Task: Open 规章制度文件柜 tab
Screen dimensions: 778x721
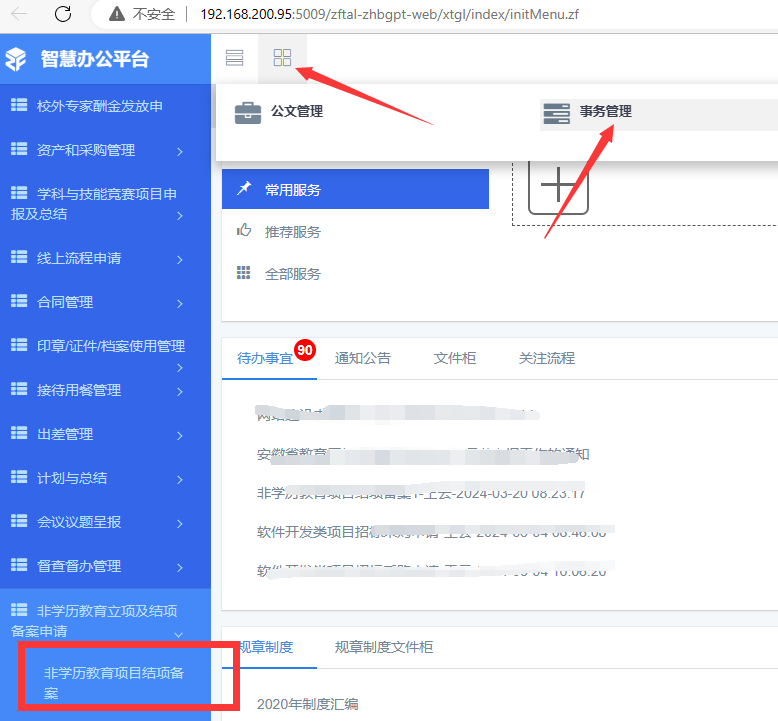Action: (x=383, y=647)
